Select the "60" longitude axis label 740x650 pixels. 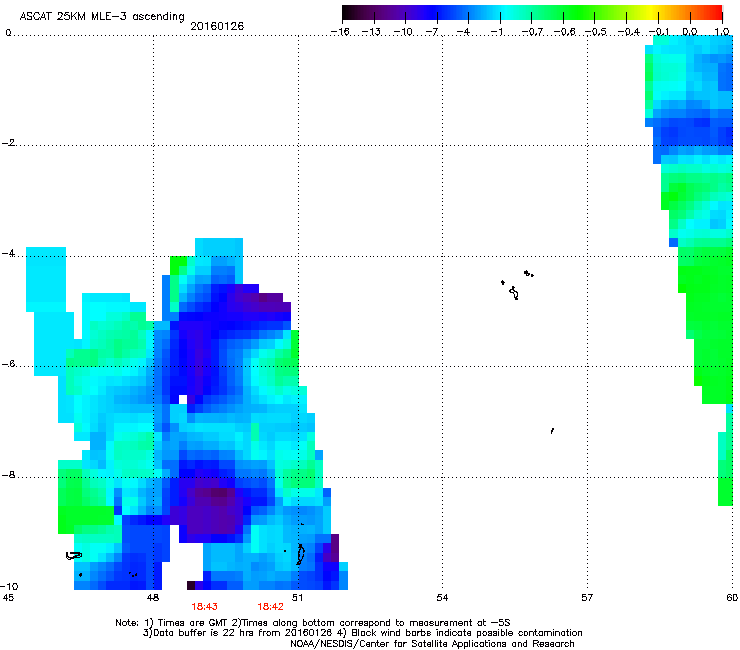(732, 598)
